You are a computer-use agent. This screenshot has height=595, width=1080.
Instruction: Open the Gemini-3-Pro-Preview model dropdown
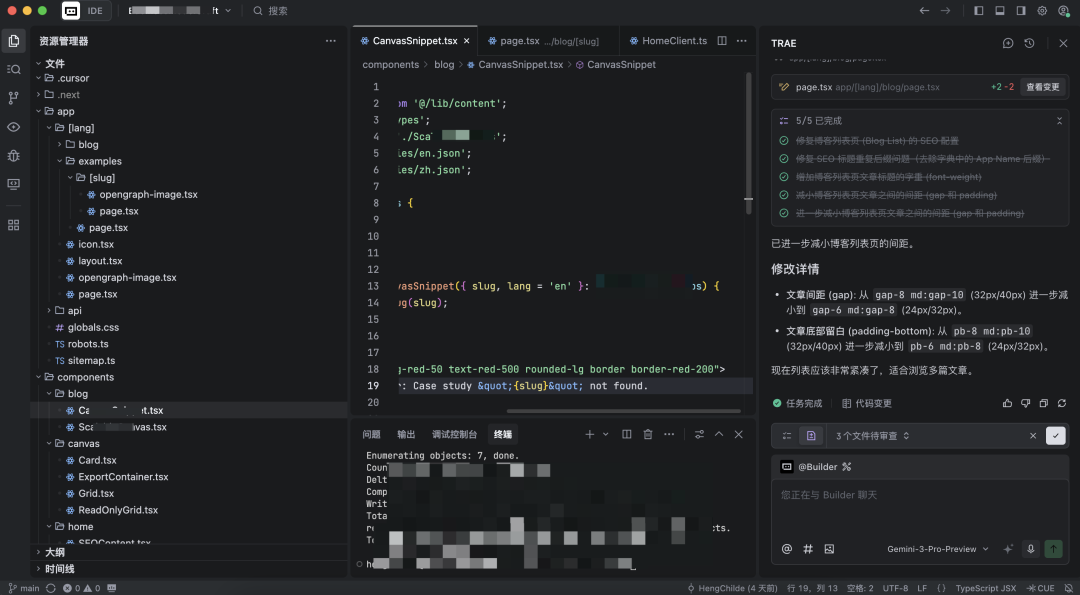[937, 549]
